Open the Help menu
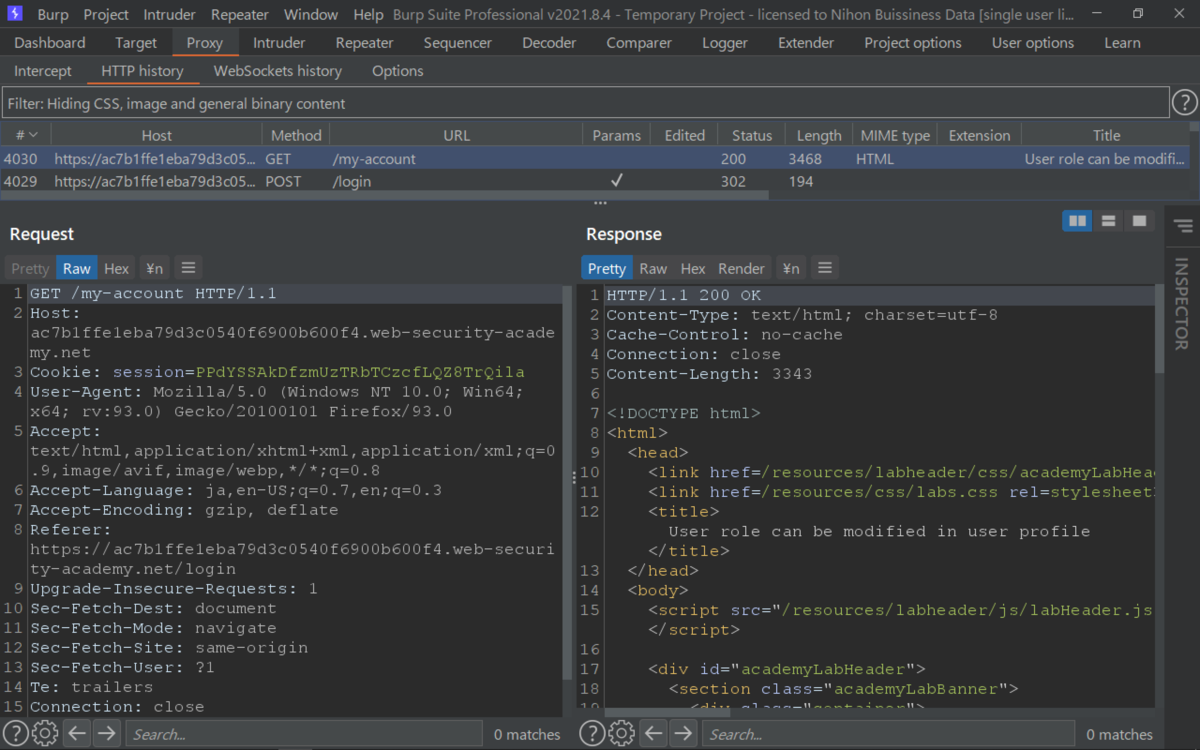This screenshot has width=1200, height=750. [368, 15]
